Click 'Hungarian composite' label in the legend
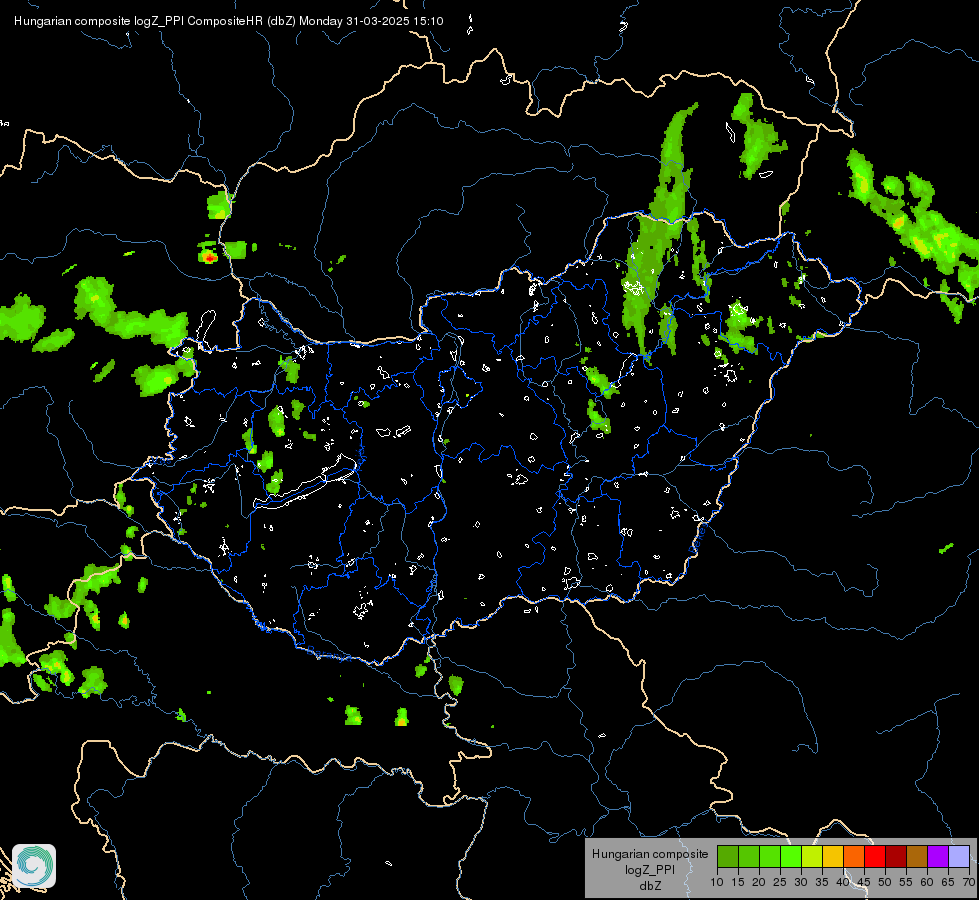Screen dimensions: 979x900 click(650, 854)
